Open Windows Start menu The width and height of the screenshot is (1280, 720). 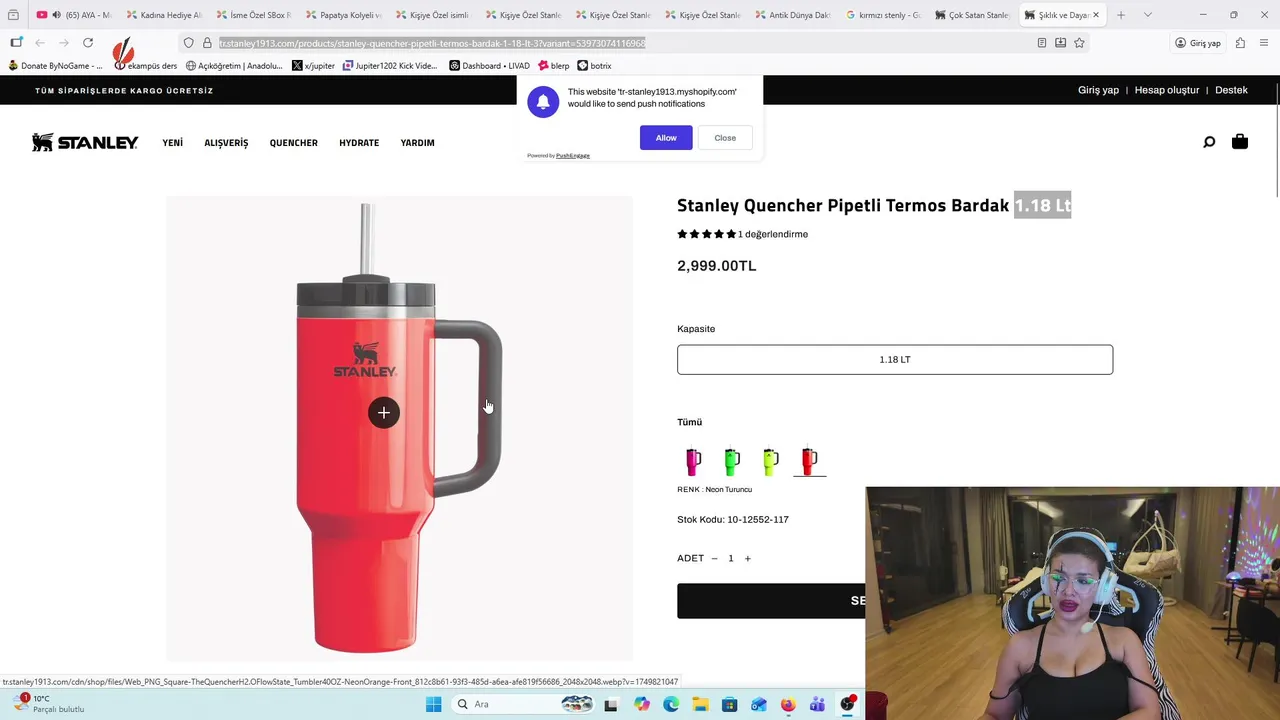click(x=433, y=704)
